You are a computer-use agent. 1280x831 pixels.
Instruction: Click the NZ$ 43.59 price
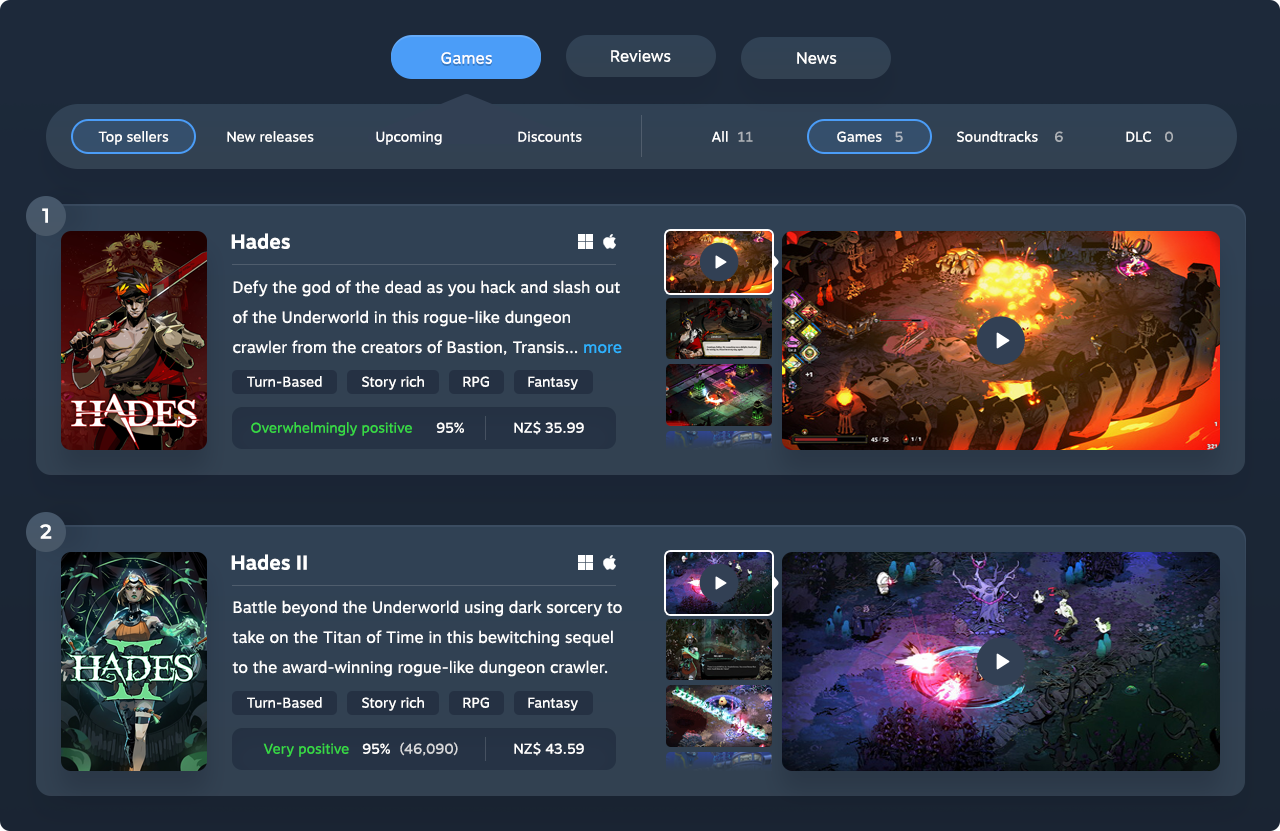[549, 749]
